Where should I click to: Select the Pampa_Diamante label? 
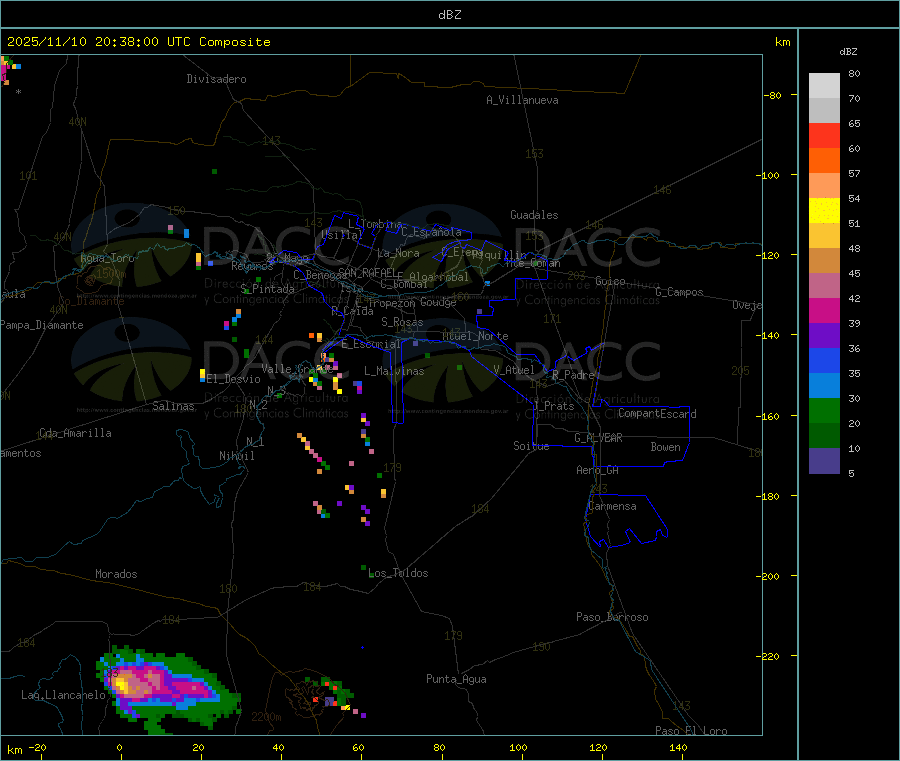[42, 325]
